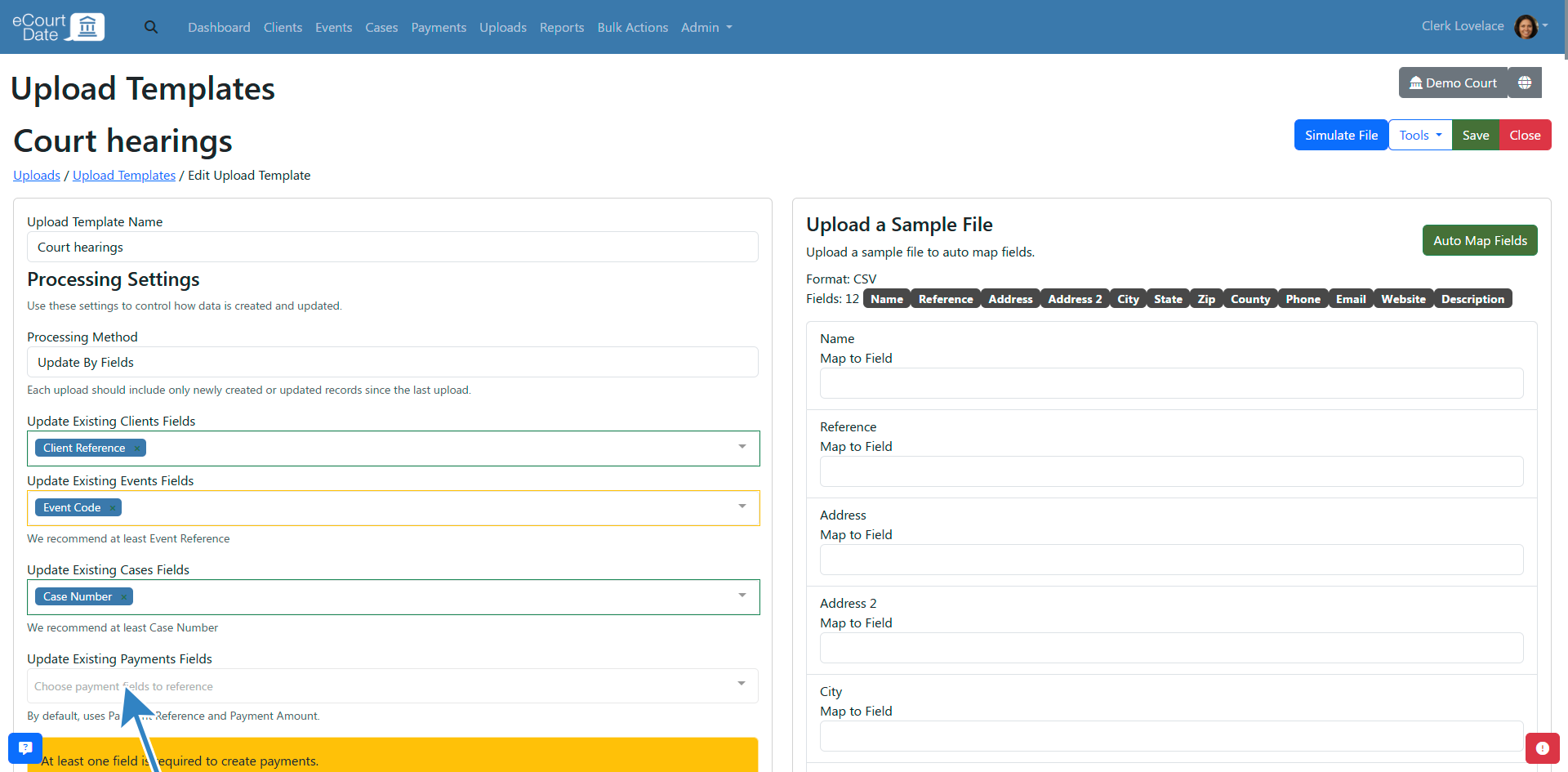Click the Zip field badge
Screen dimensions: 1568x772
coord(1206,299)
